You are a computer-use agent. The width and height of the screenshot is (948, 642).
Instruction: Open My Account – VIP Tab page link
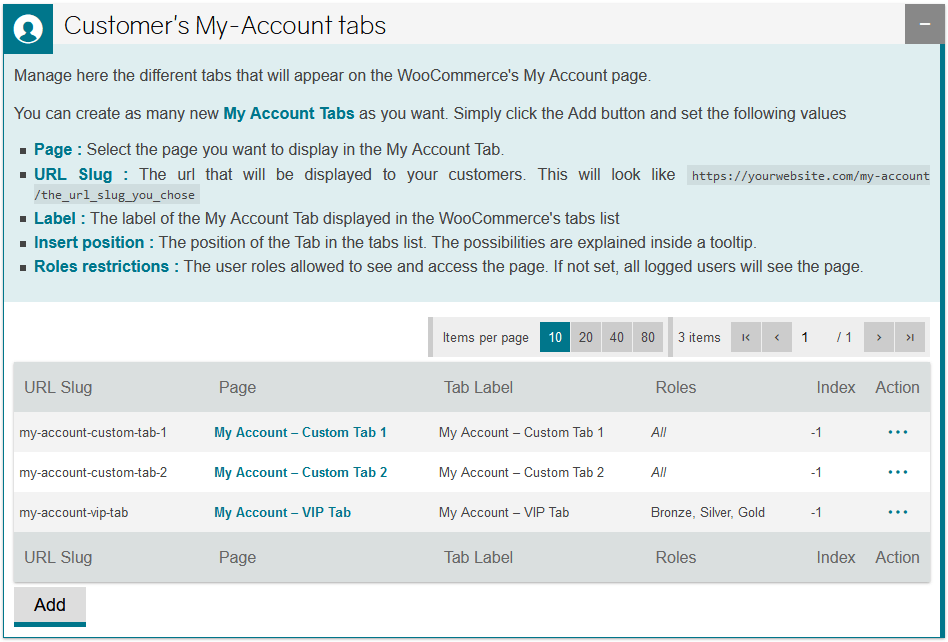(x=282, y=512)
